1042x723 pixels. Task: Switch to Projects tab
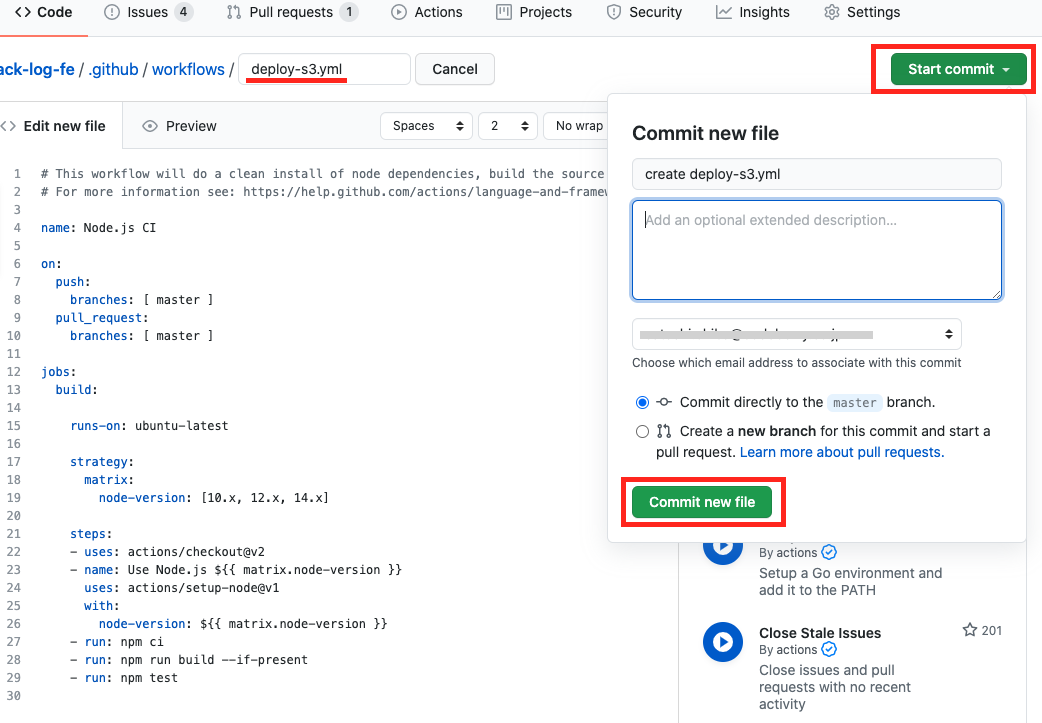click(x=534, y=12)
